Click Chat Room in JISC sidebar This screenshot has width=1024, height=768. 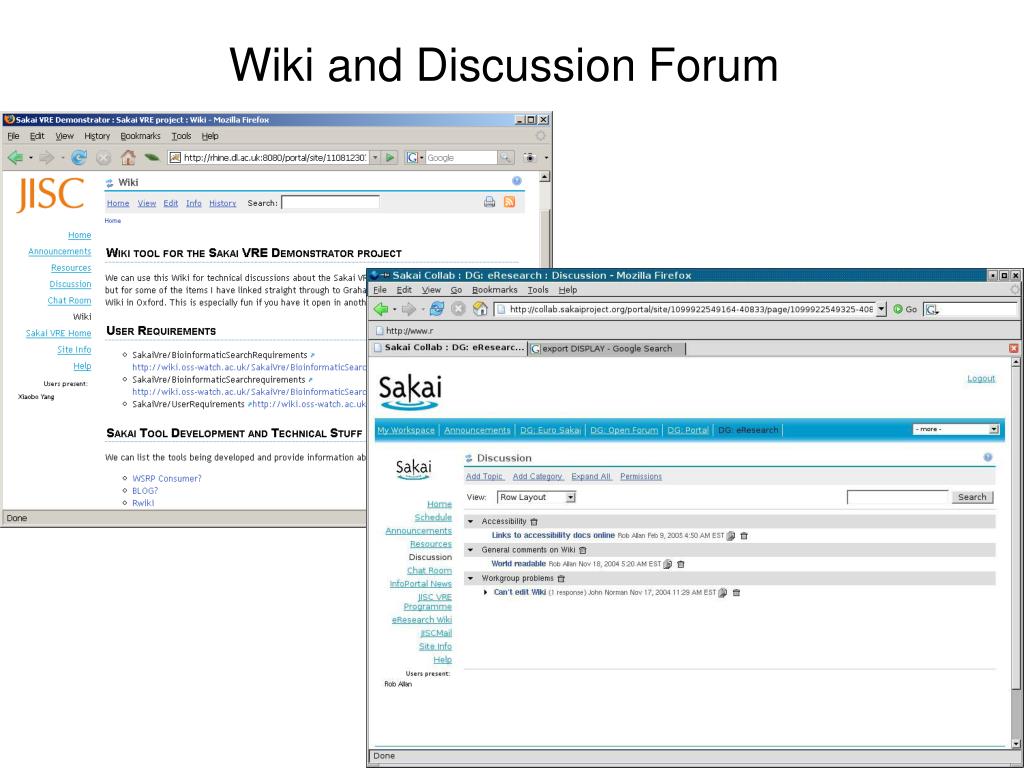tap(69, 300)
